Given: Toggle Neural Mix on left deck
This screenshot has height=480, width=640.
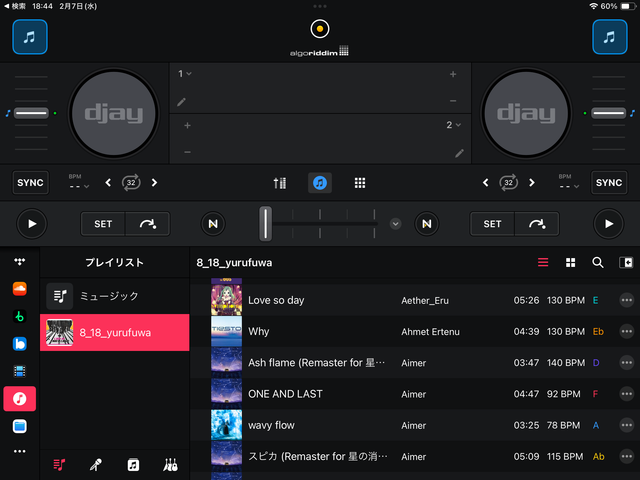Looking at the screenshot, I should (x=213, y=224).
